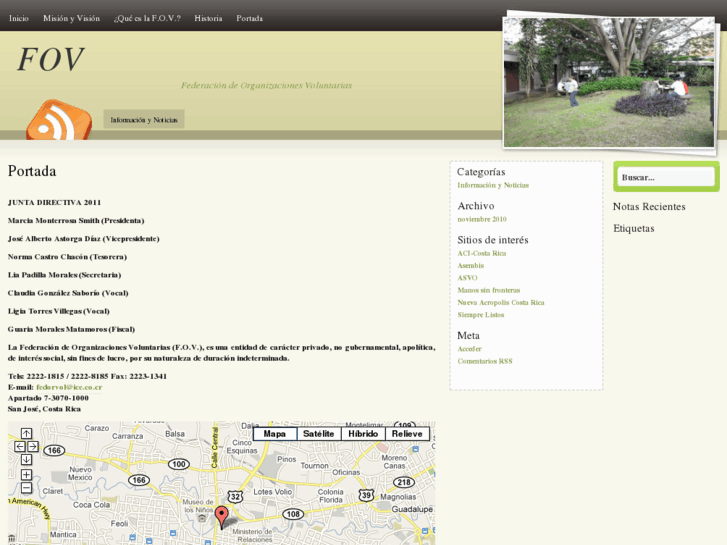Click the orange RSS feed icon

tap(59, 120)
